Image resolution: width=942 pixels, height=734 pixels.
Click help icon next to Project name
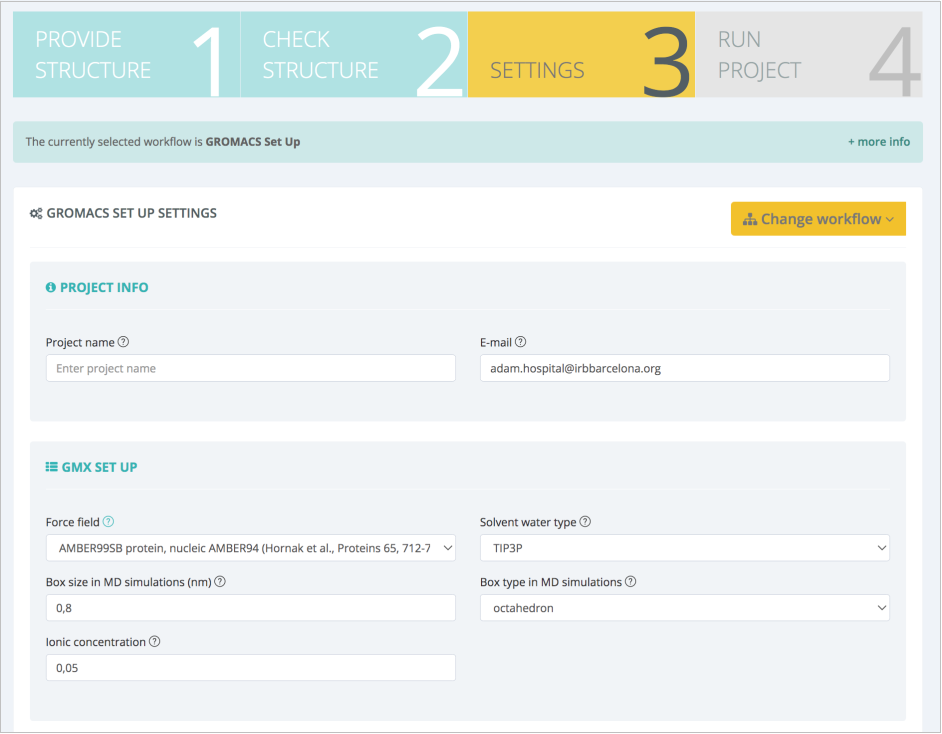[124, 342]
